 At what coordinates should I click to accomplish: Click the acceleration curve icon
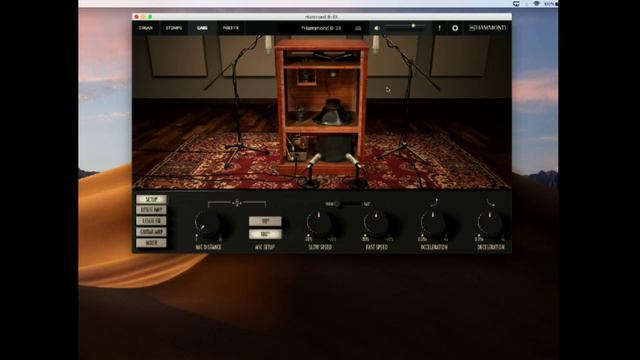point(434,202)
